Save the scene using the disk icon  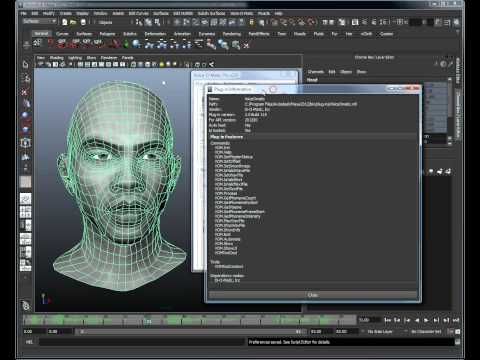coord(83,22)
